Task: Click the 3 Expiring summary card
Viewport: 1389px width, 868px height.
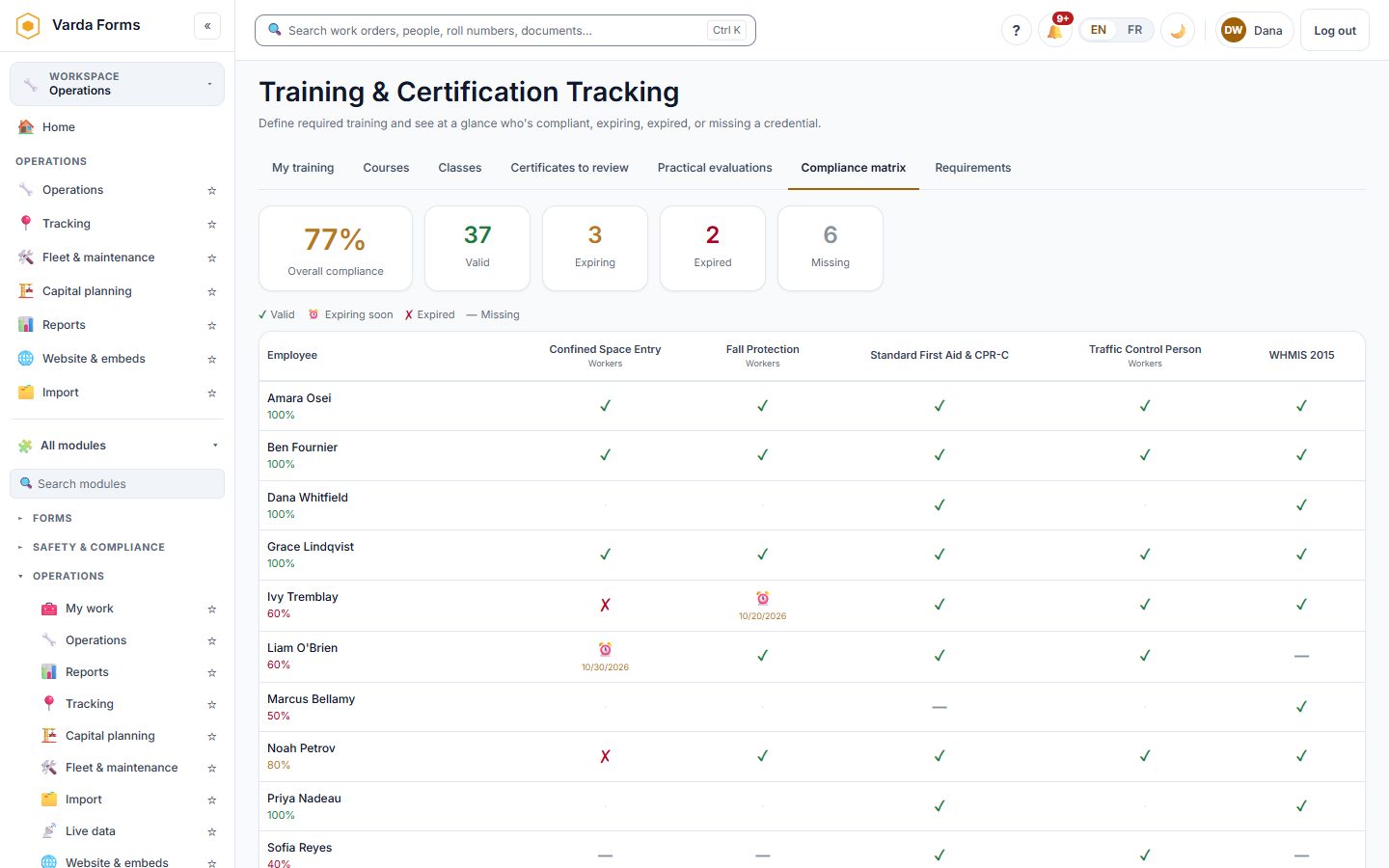Action: coord(595,248)
